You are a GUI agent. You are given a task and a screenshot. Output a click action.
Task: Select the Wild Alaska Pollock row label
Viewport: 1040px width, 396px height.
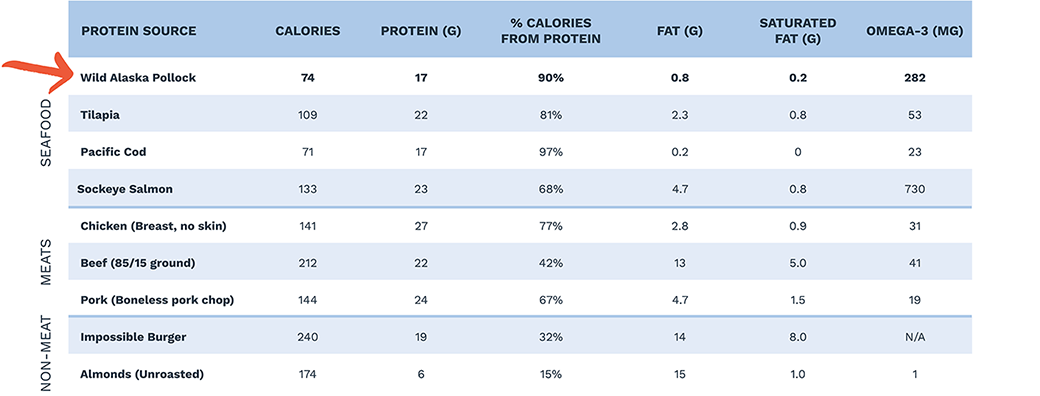138,78
